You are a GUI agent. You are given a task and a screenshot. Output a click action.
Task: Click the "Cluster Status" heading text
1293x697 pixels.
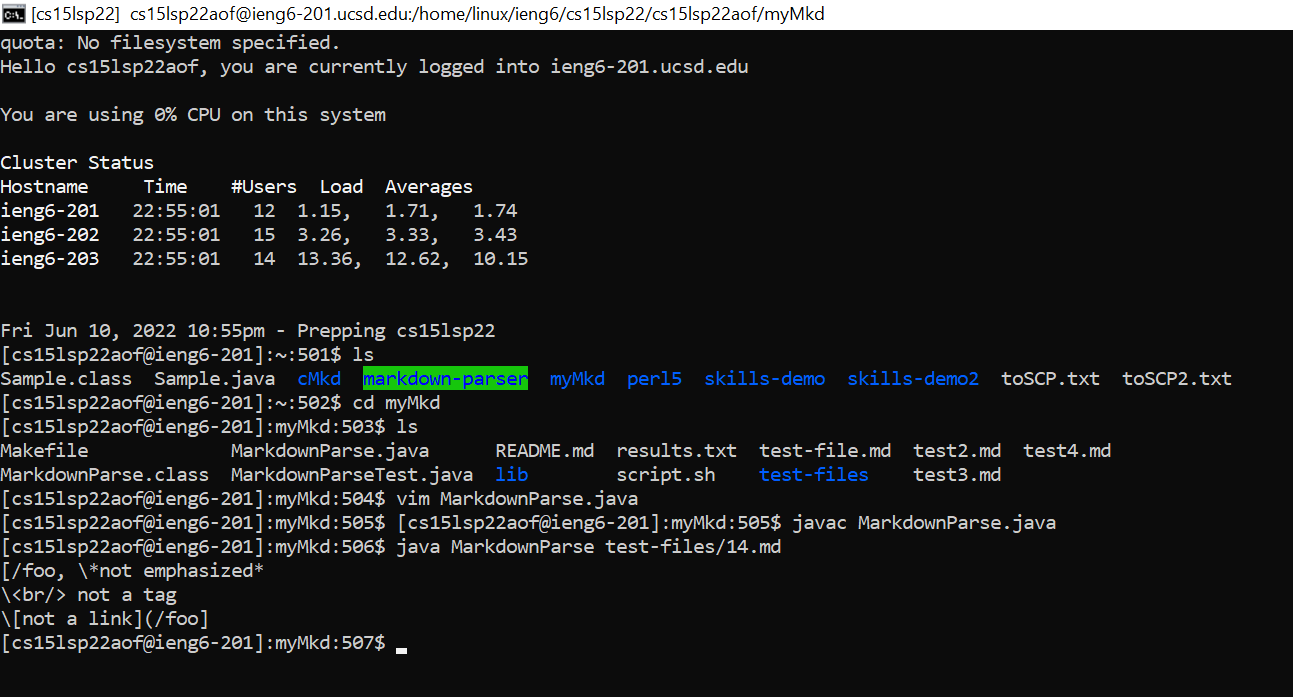[x=77, y=163]
